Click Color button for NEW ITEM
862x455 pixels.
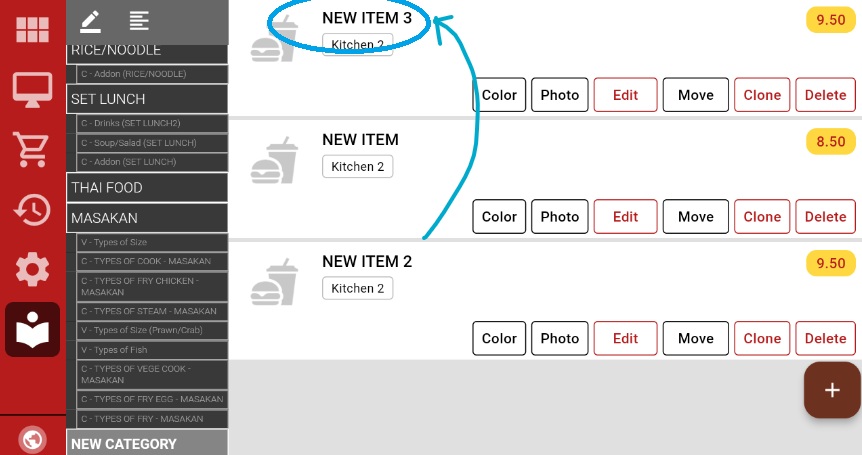point(499,217)
